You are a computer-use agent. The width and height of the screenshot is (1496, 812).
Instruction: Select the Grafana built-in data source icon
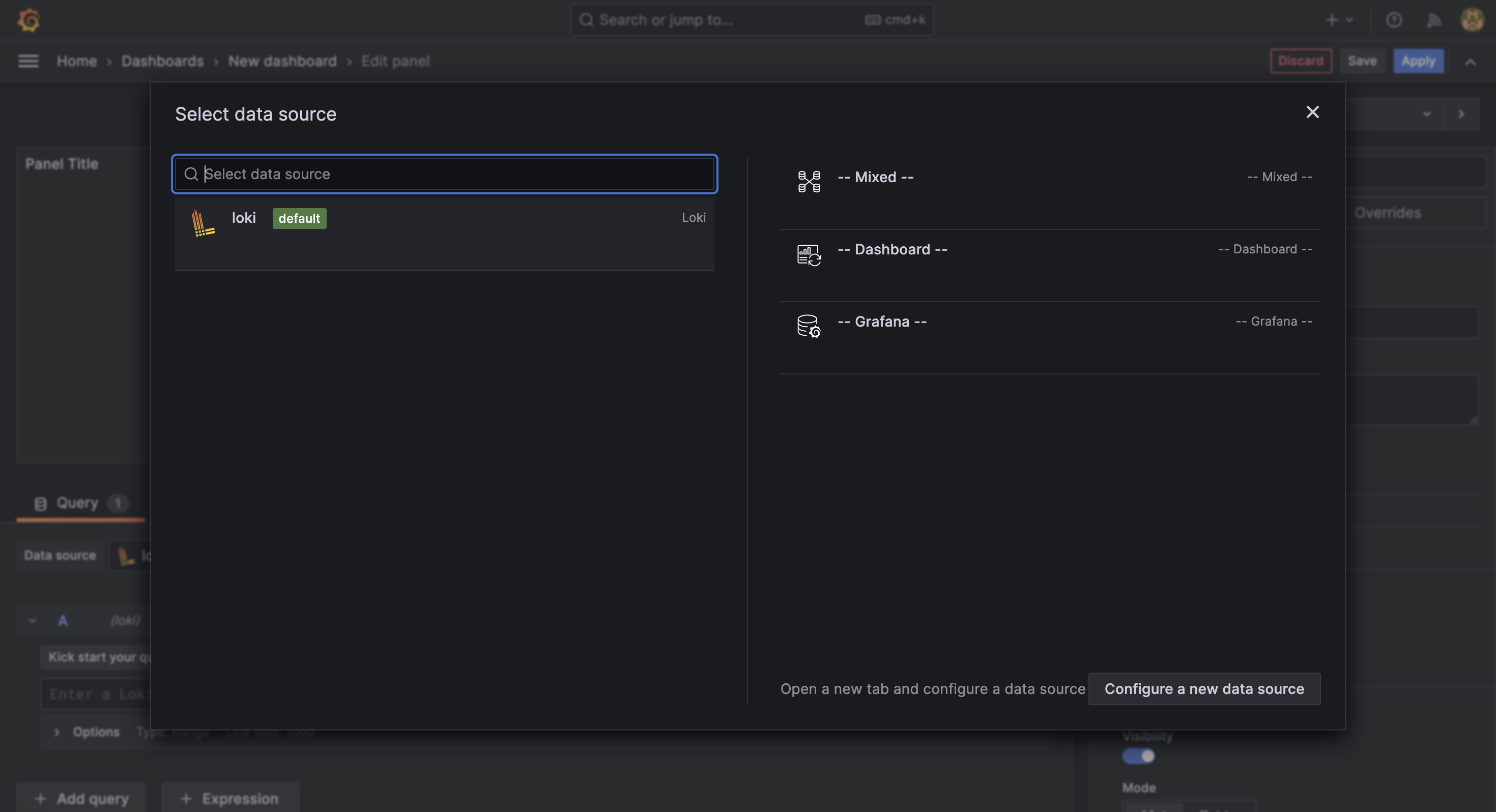coord(809,327)
